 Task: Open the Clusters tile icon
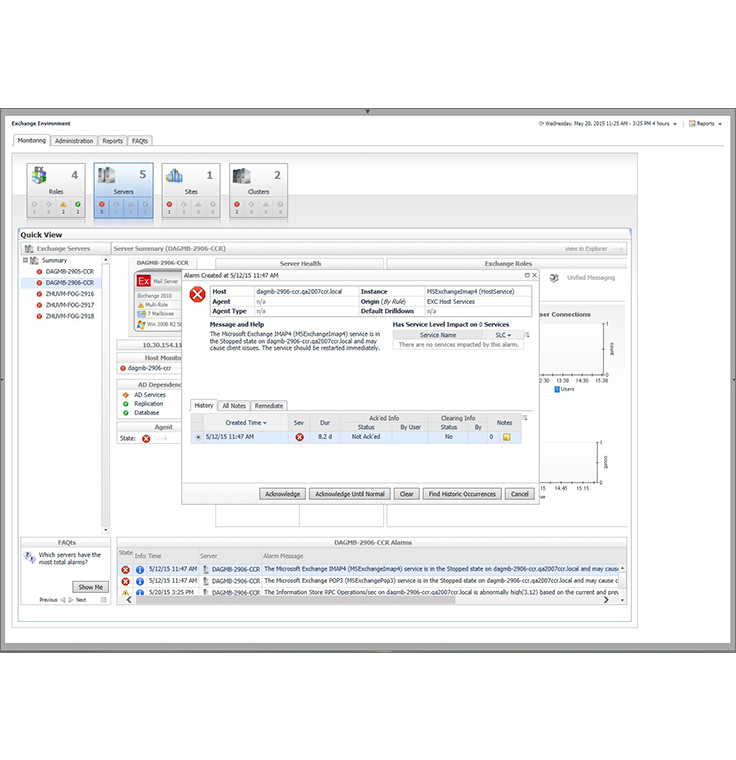[241, 175]
